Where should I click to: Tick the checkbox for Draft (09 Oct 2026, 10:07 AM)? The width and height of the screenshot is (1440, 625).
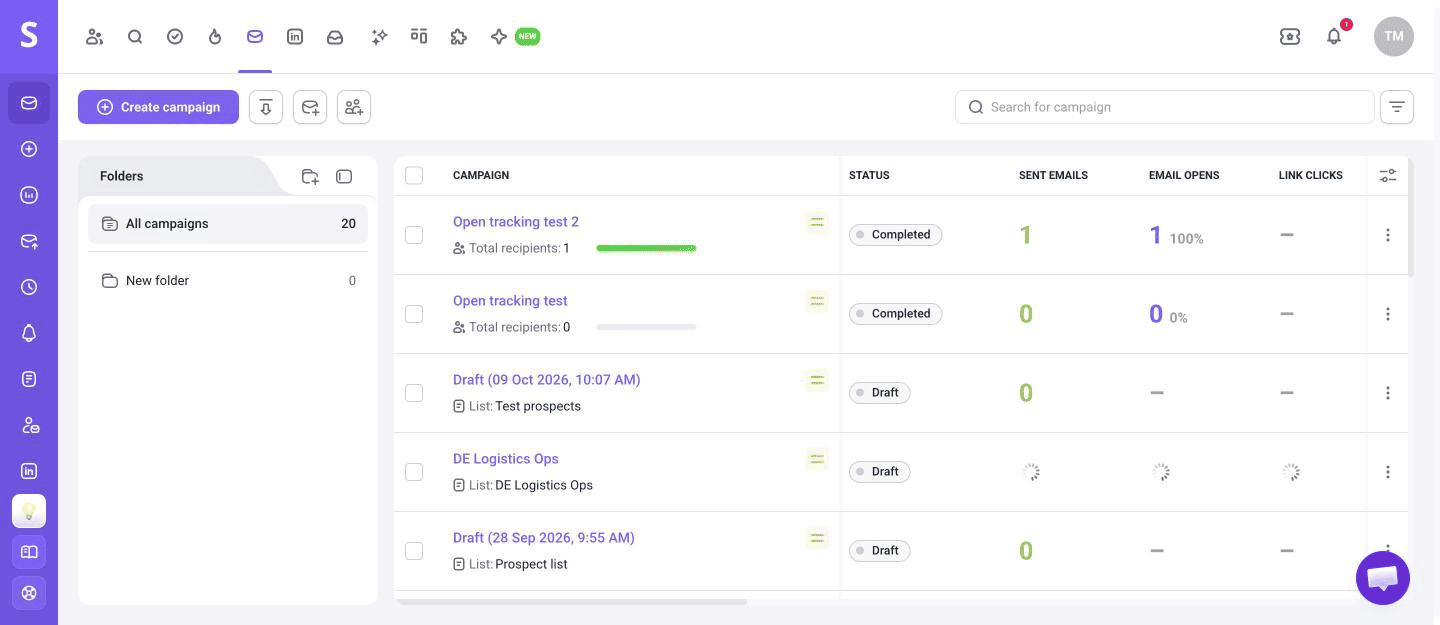point(414,393)
